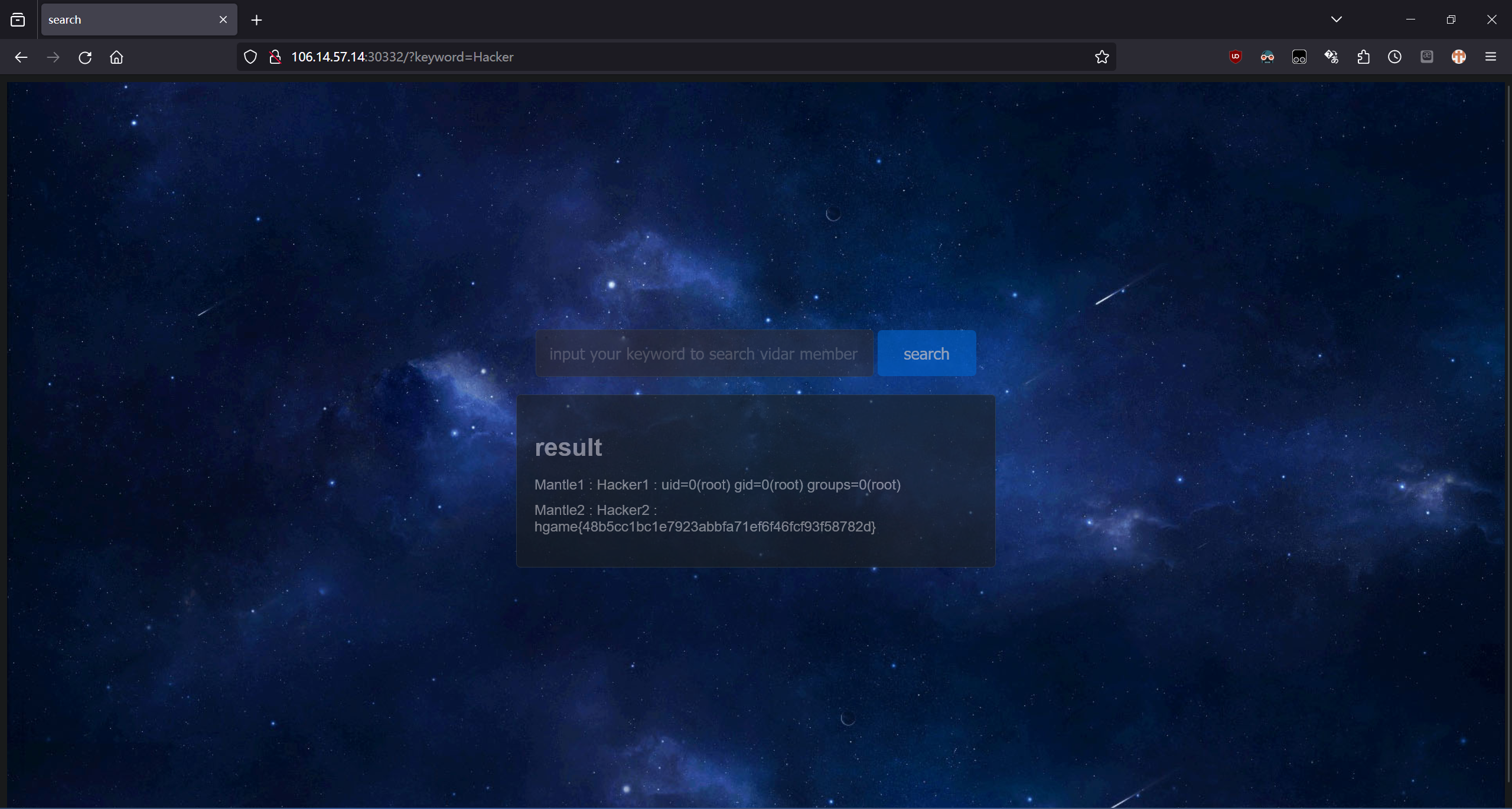This screenshot has width=1512, height=809.
Task: Click the insecure connection padlock icon
Action: coord(275,57)
